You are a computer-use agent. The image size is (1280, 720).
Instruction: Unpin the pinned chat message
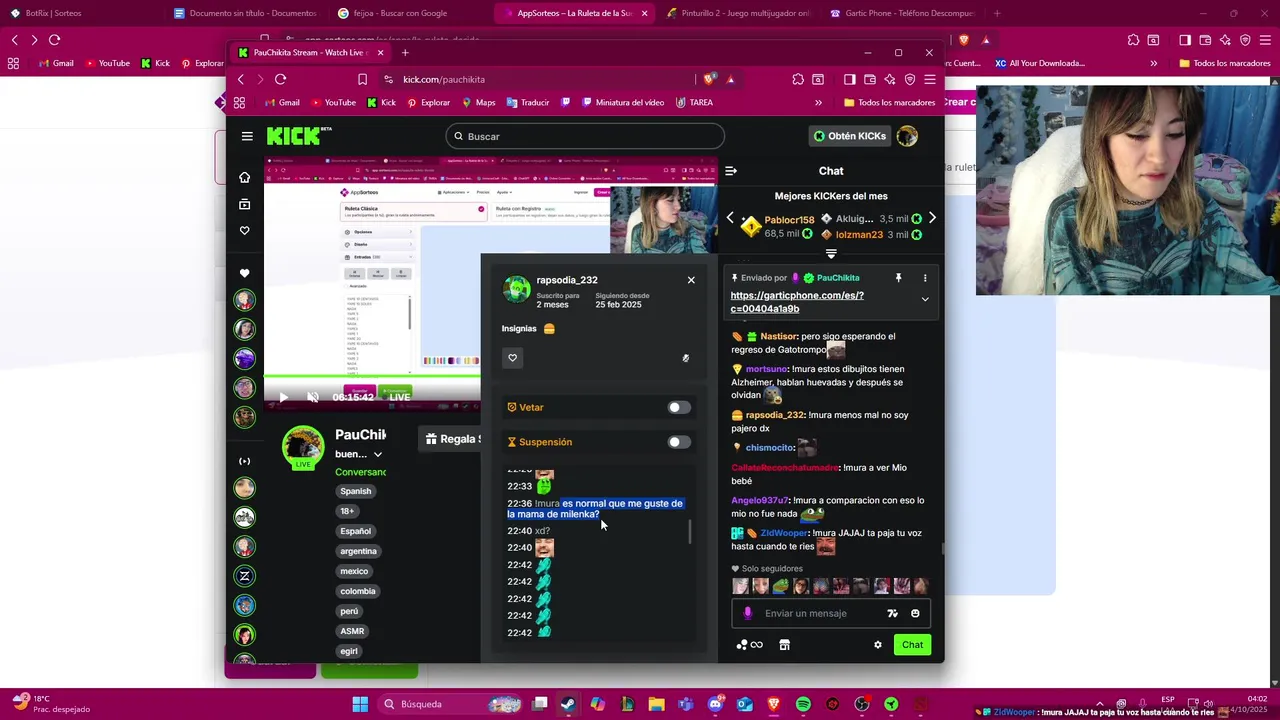coord(898,278)
